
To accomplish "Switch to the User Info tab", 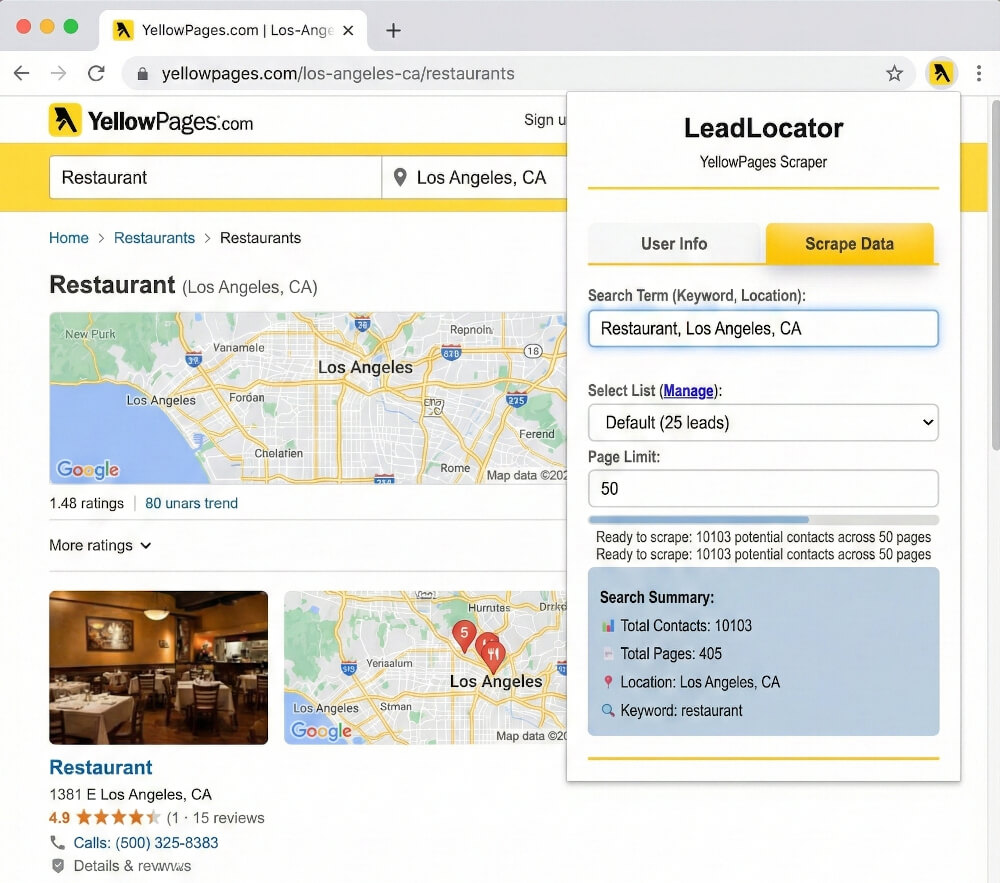I will pos(675,243).
